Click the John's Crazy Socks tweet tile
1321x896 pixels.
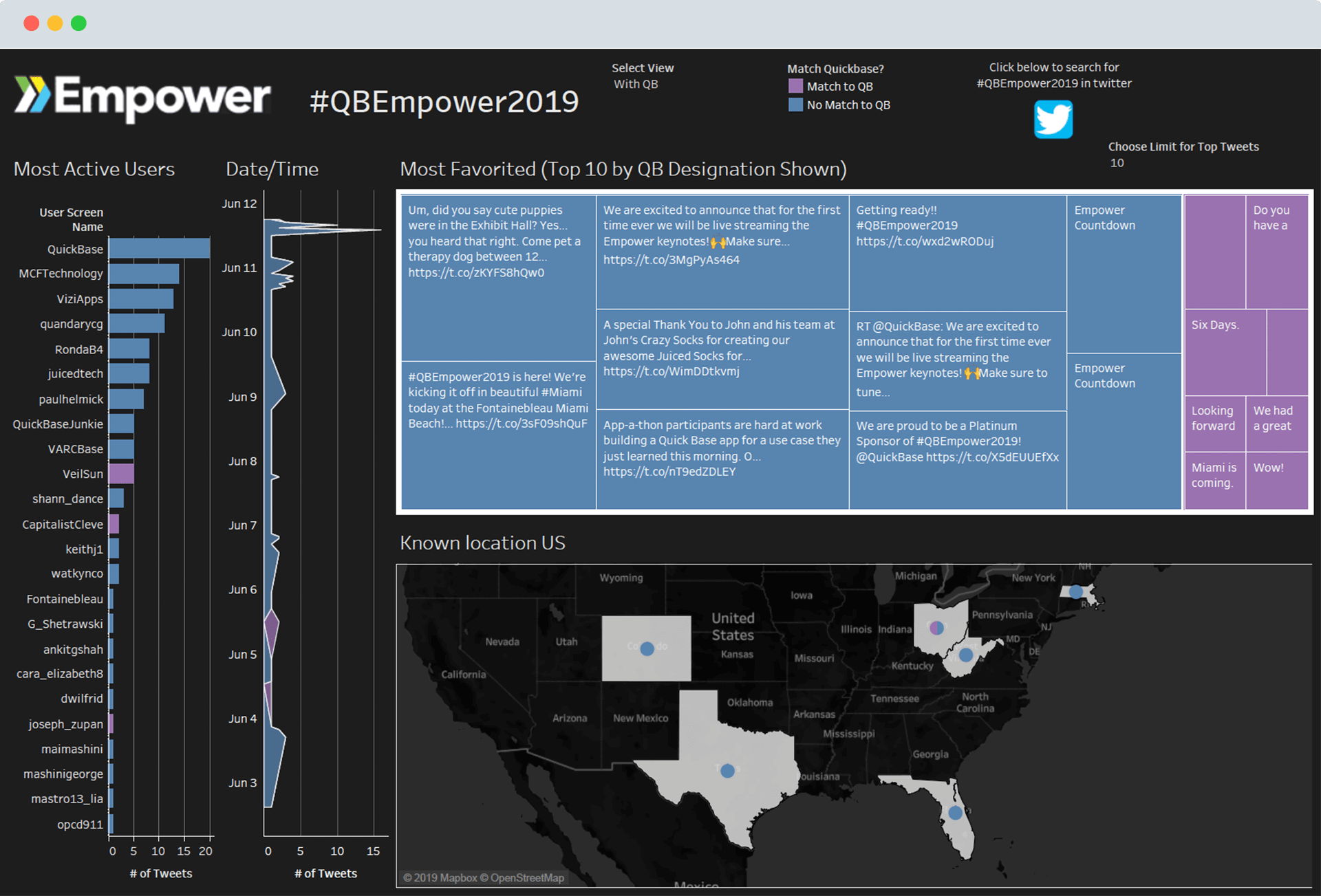(722, 359)
